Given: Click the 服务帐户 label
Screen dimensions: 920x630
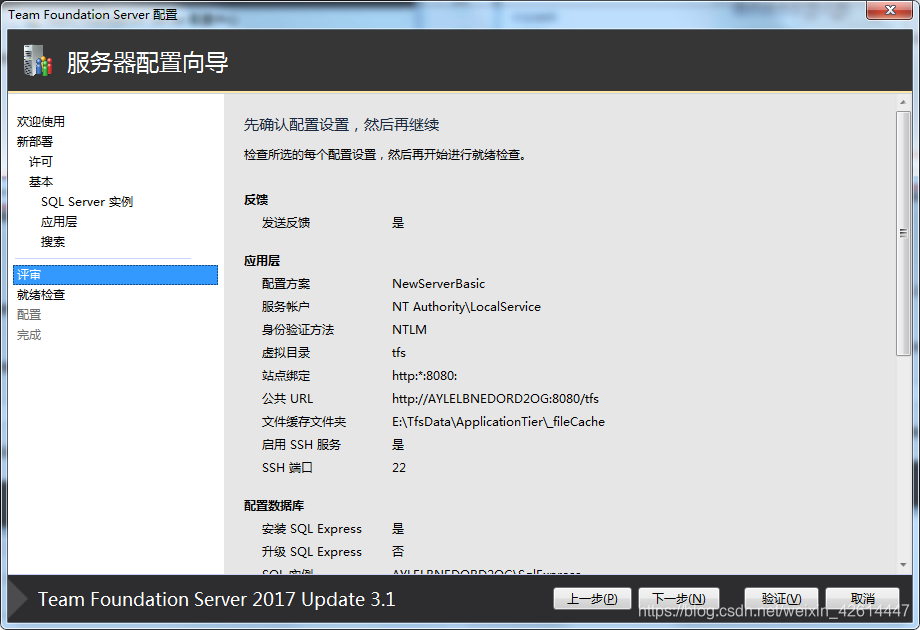Looking at the screenshot, I should [x=286, y=307].
